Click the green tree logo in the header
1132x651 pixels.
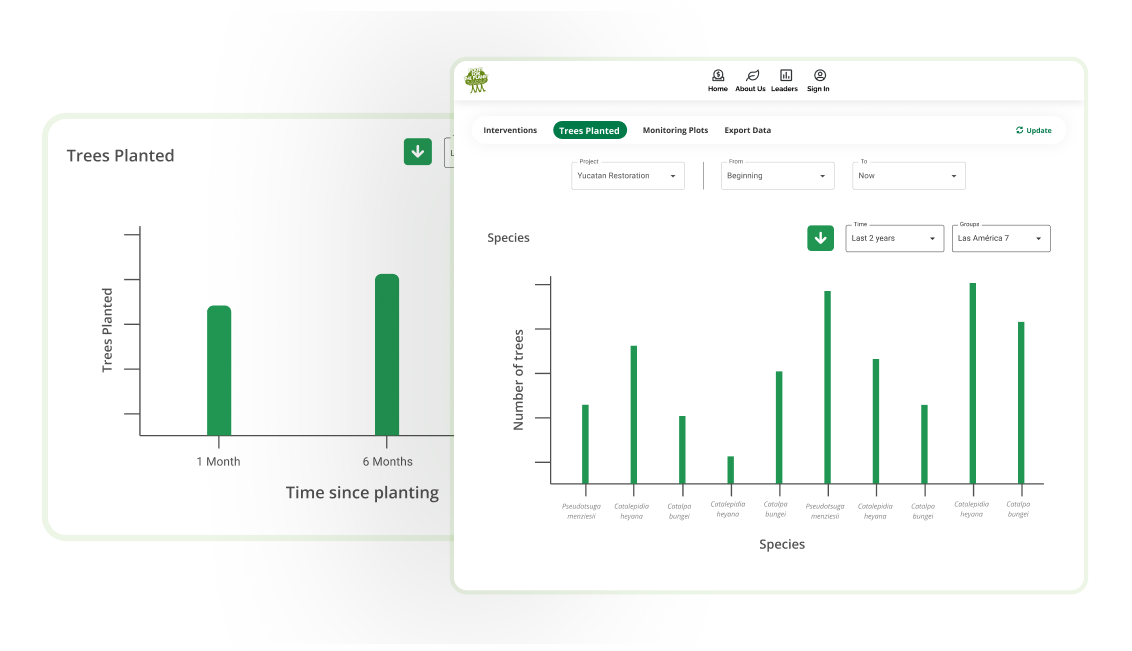tap(476, 80)
